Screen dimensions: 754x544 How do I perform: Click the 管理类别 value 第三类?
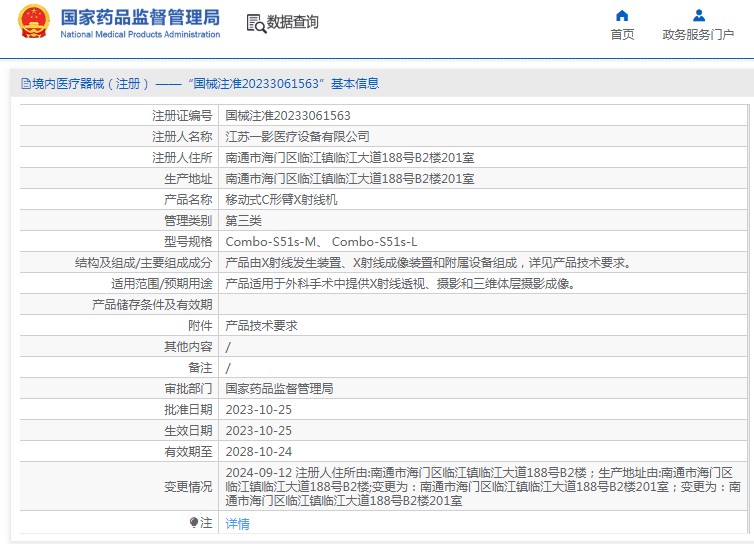coord(243,220)
